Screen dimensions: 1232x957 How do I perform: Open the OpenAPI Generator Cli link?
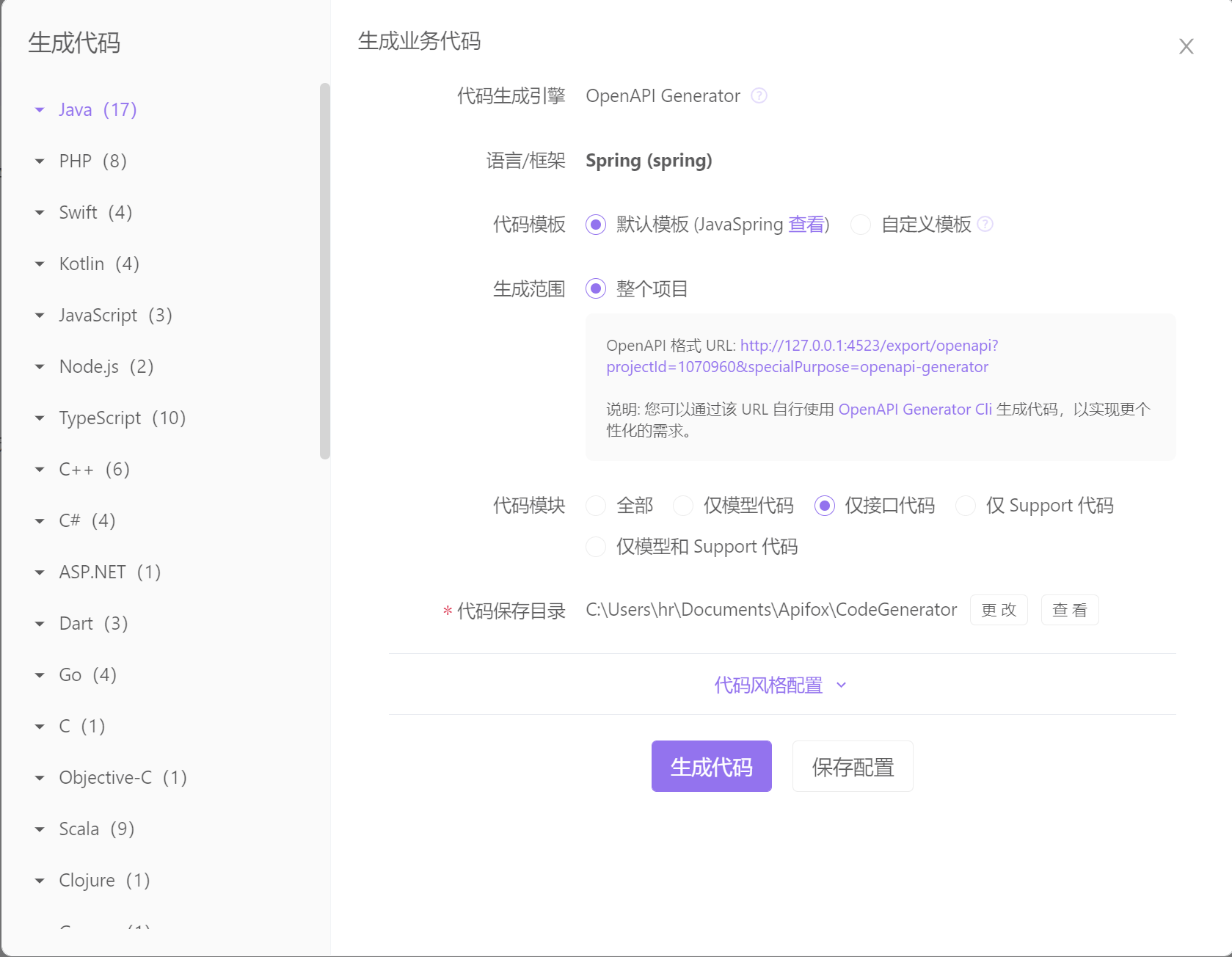914,410
